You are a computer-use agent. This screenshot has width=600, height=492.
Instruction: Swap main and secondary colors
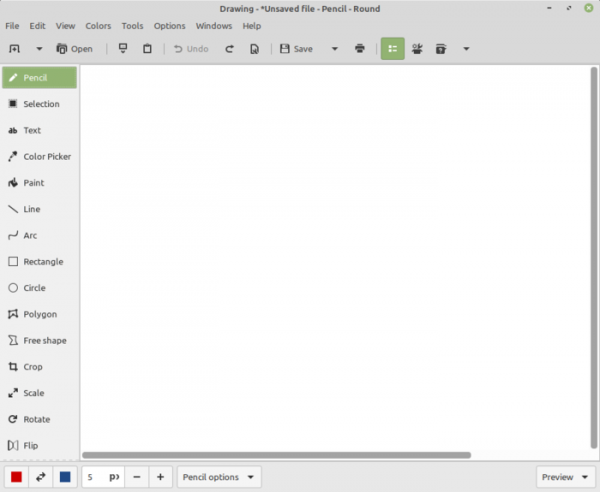pos(41,478)
